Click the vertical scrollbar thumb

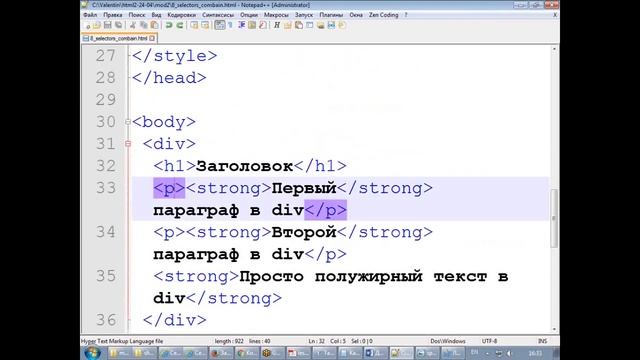[x=554, y=218]
